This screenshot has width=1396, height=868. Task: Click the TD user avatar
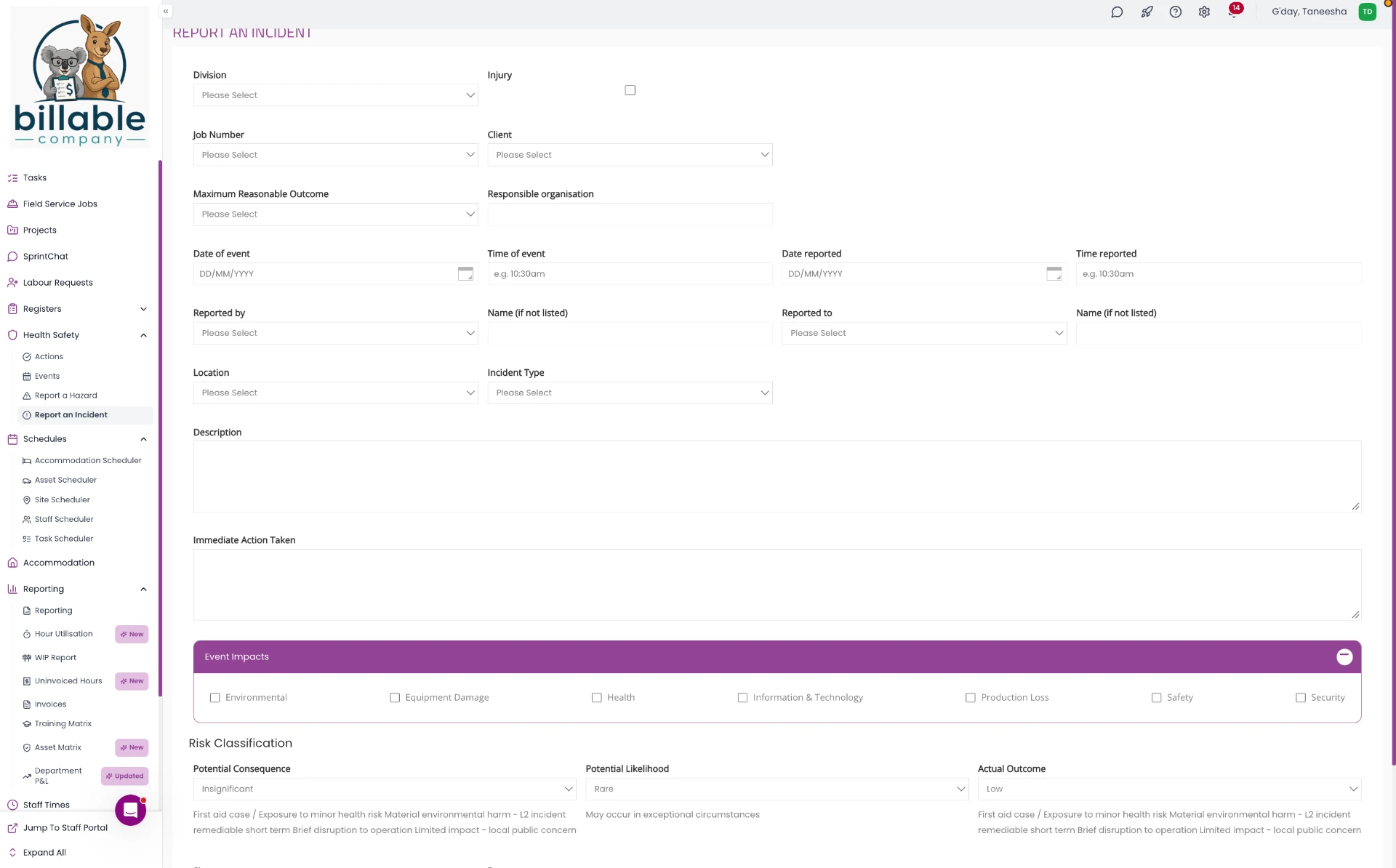1367,12
